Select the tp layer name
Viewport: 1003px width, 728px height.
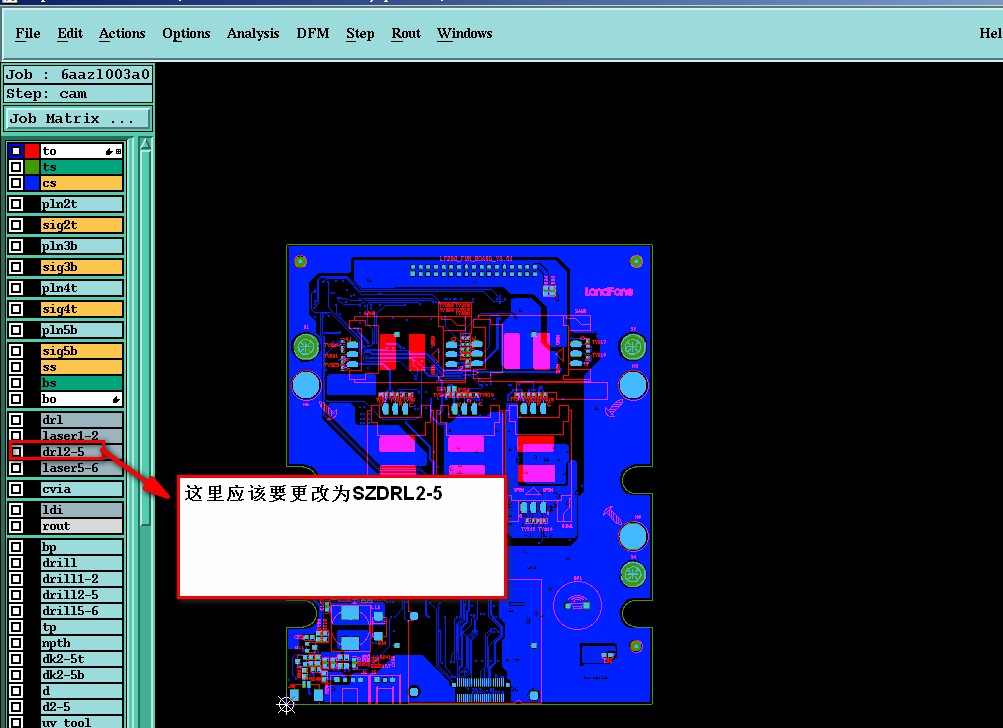point(81,627)
